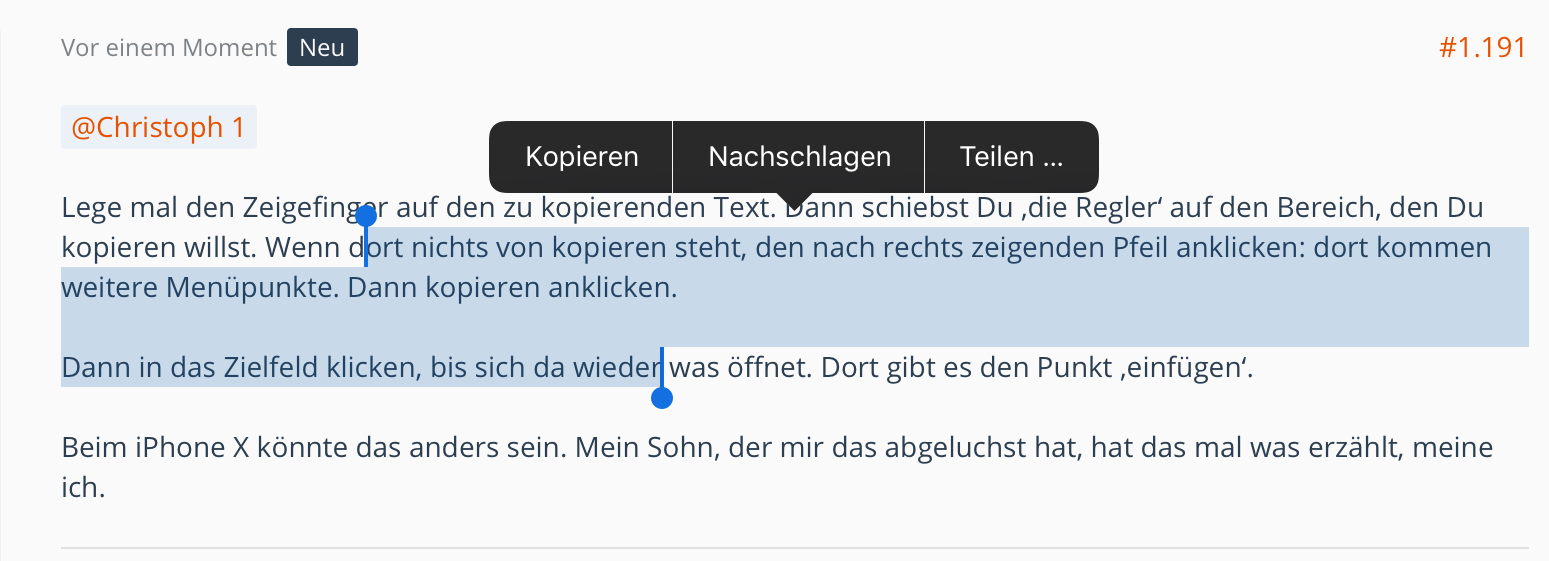This screenshot has width=1549, height=561.
Task: Click the 'Vor einem Moment' timestamp
Action: tap(169, 48)
